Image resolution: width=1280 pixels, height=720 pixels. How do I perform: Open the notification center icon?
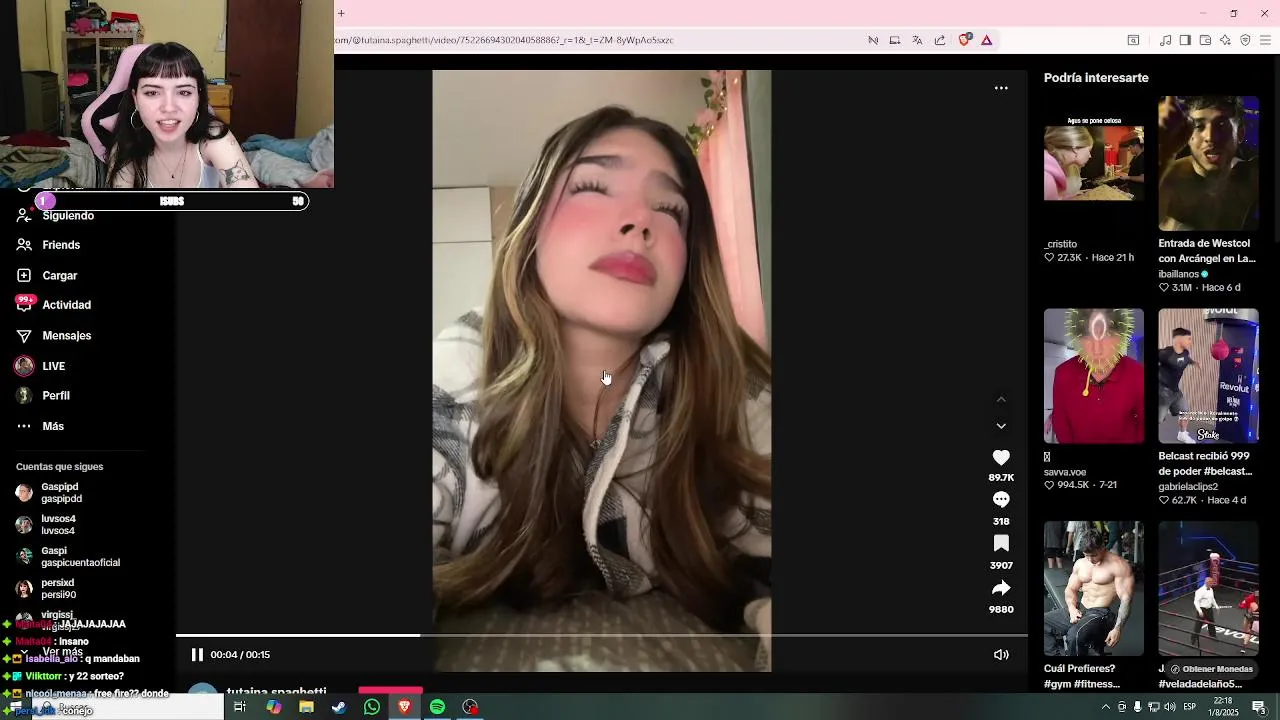1259,707
